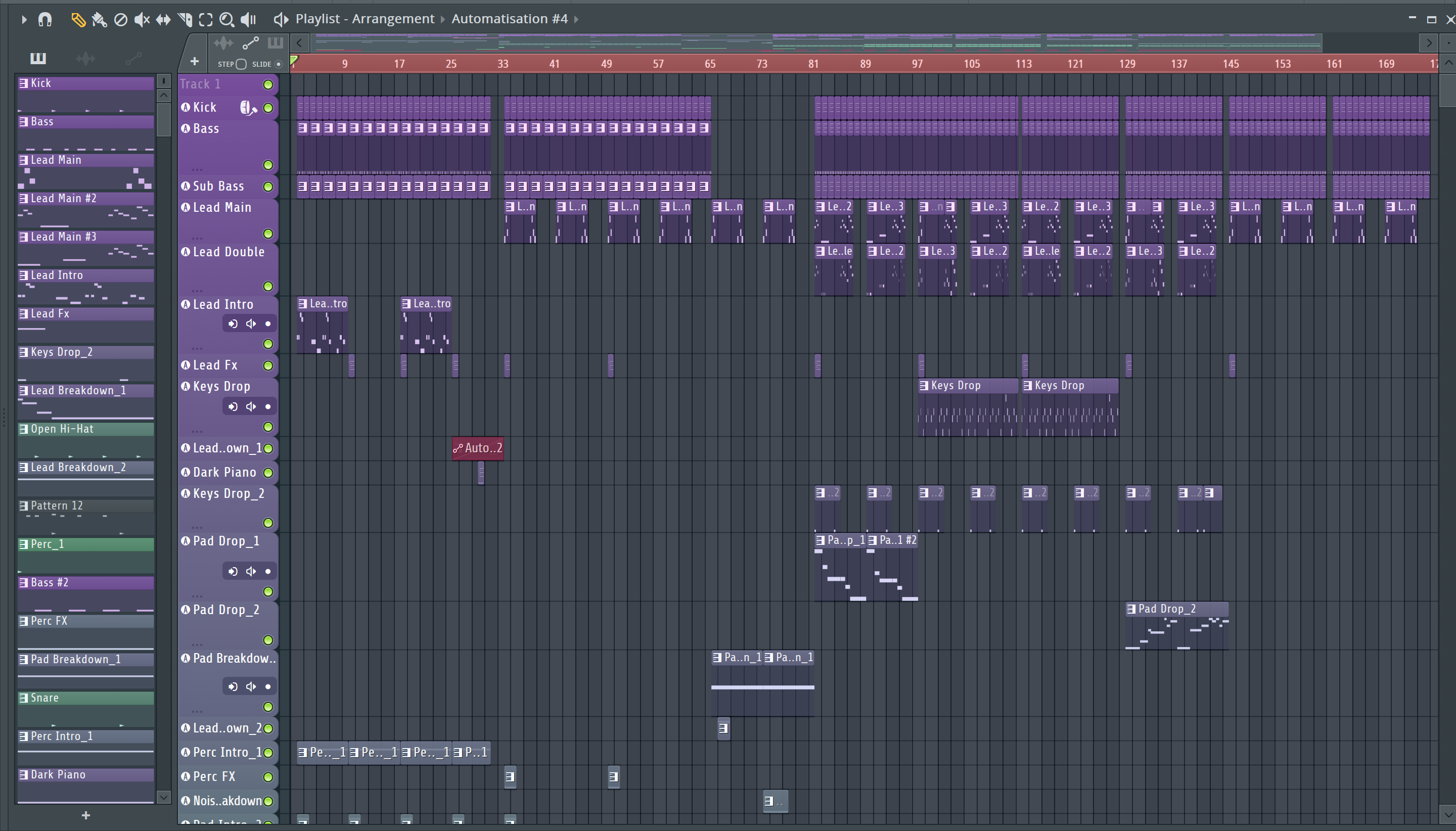Focus automation clips with the line icon
This screenshot has height=831, width=1456.
click(x=251, y=43)
